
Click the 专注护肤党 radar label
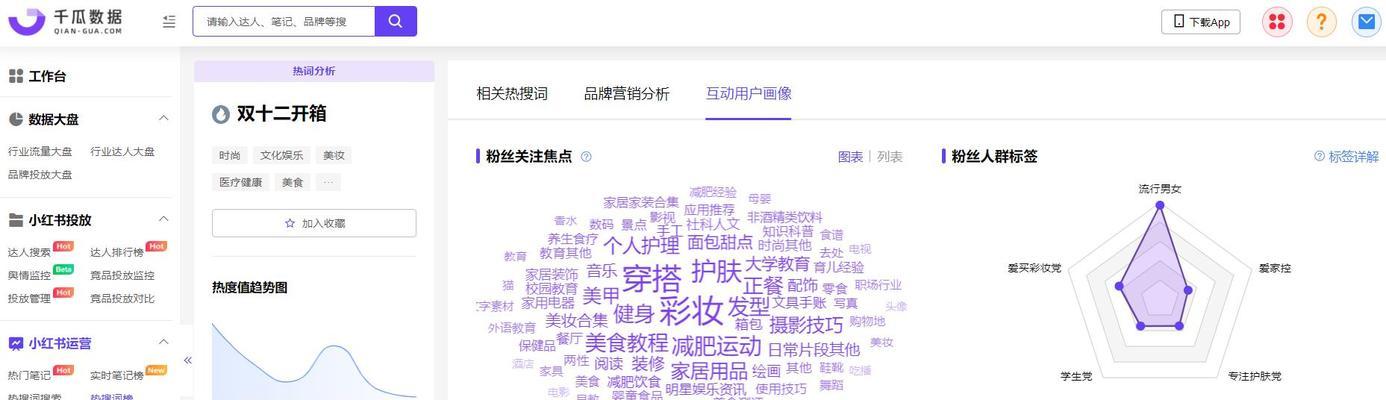1254,376
